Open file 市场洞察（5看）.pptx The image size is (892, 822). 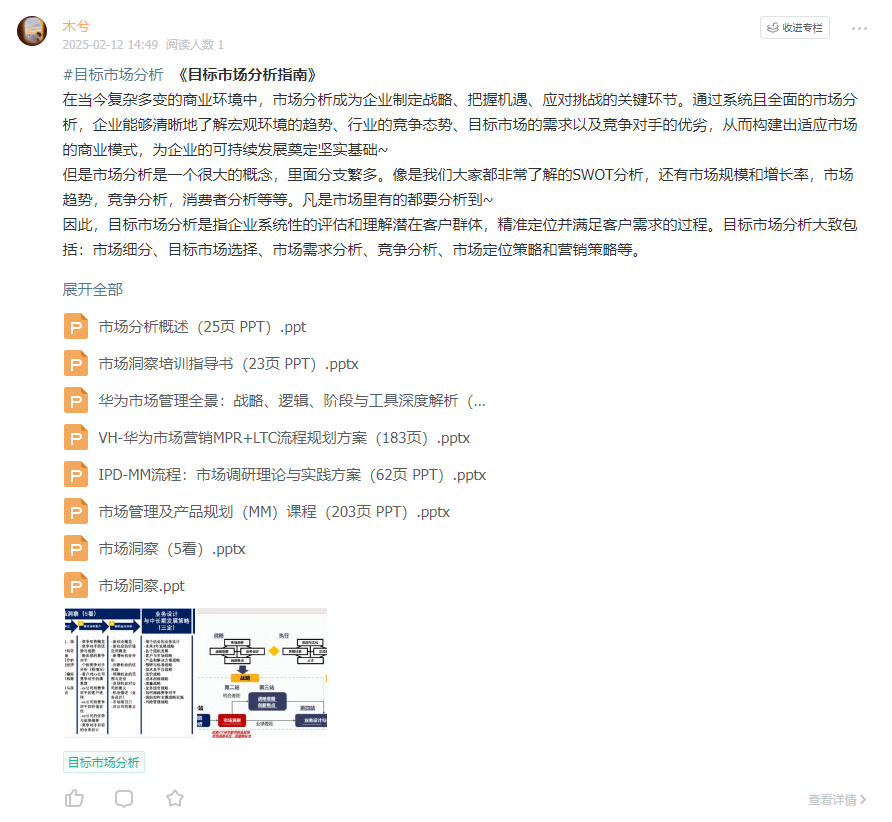(x=171, y=549)
